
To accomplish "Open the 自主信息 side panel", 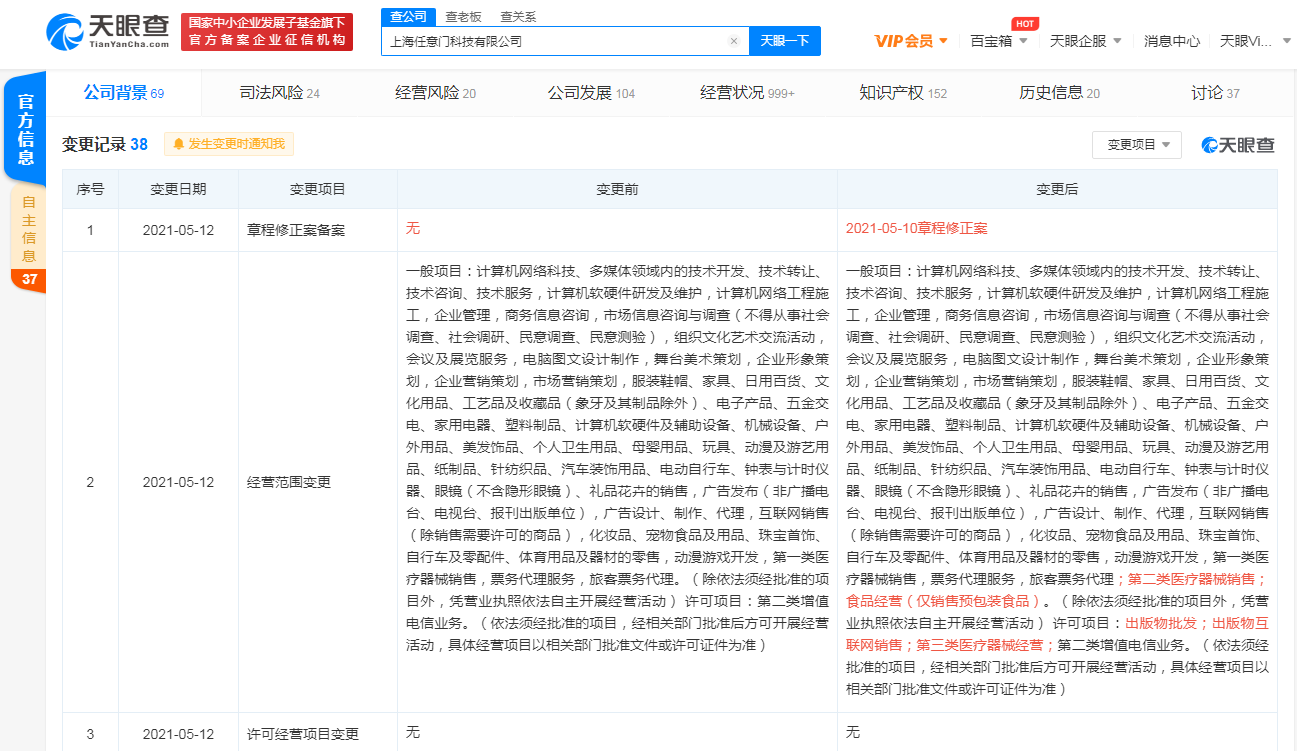I will (28, 238).
